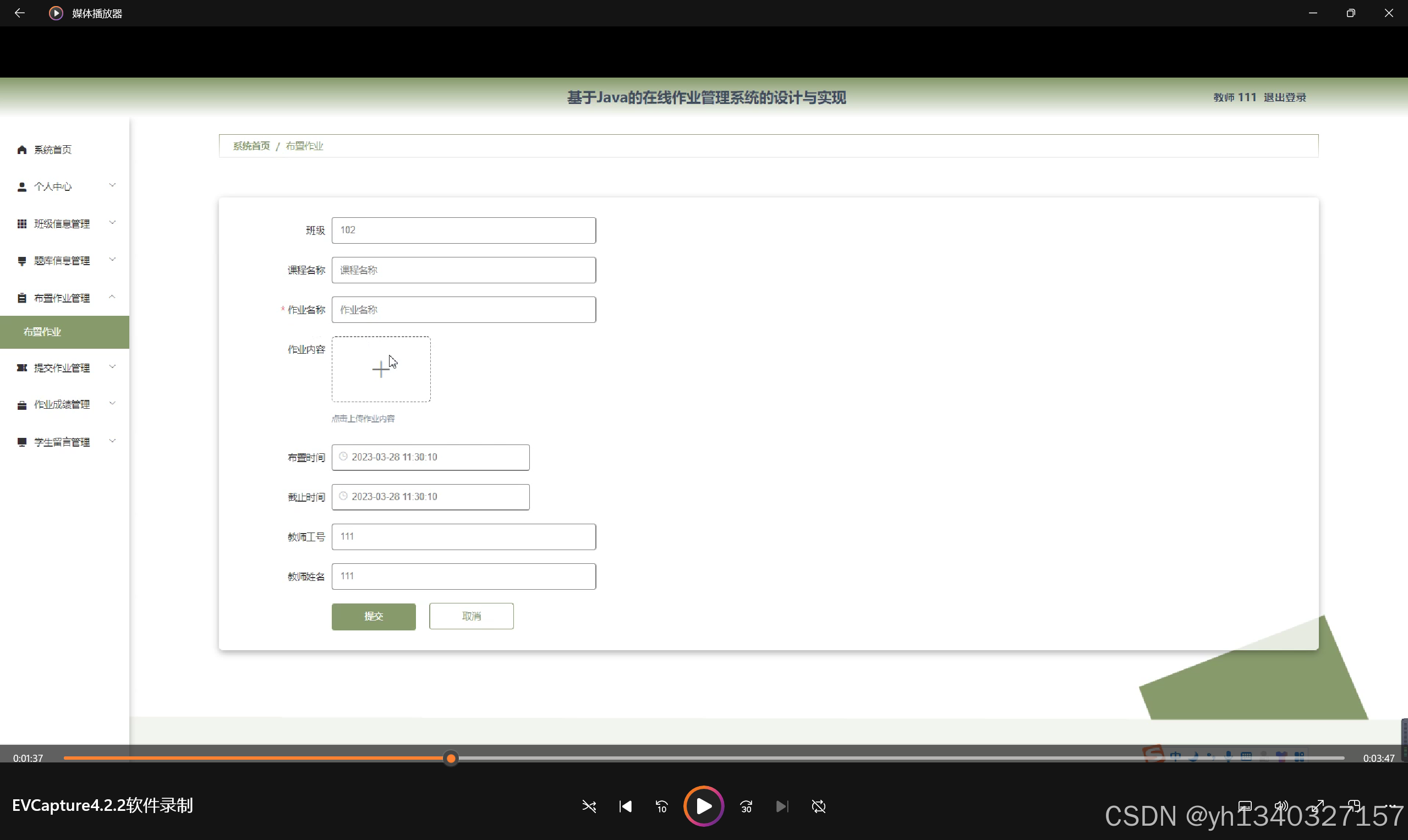1408x840 pixels.
Task: Click the 退出登录 link
Action: point(1285,97)
